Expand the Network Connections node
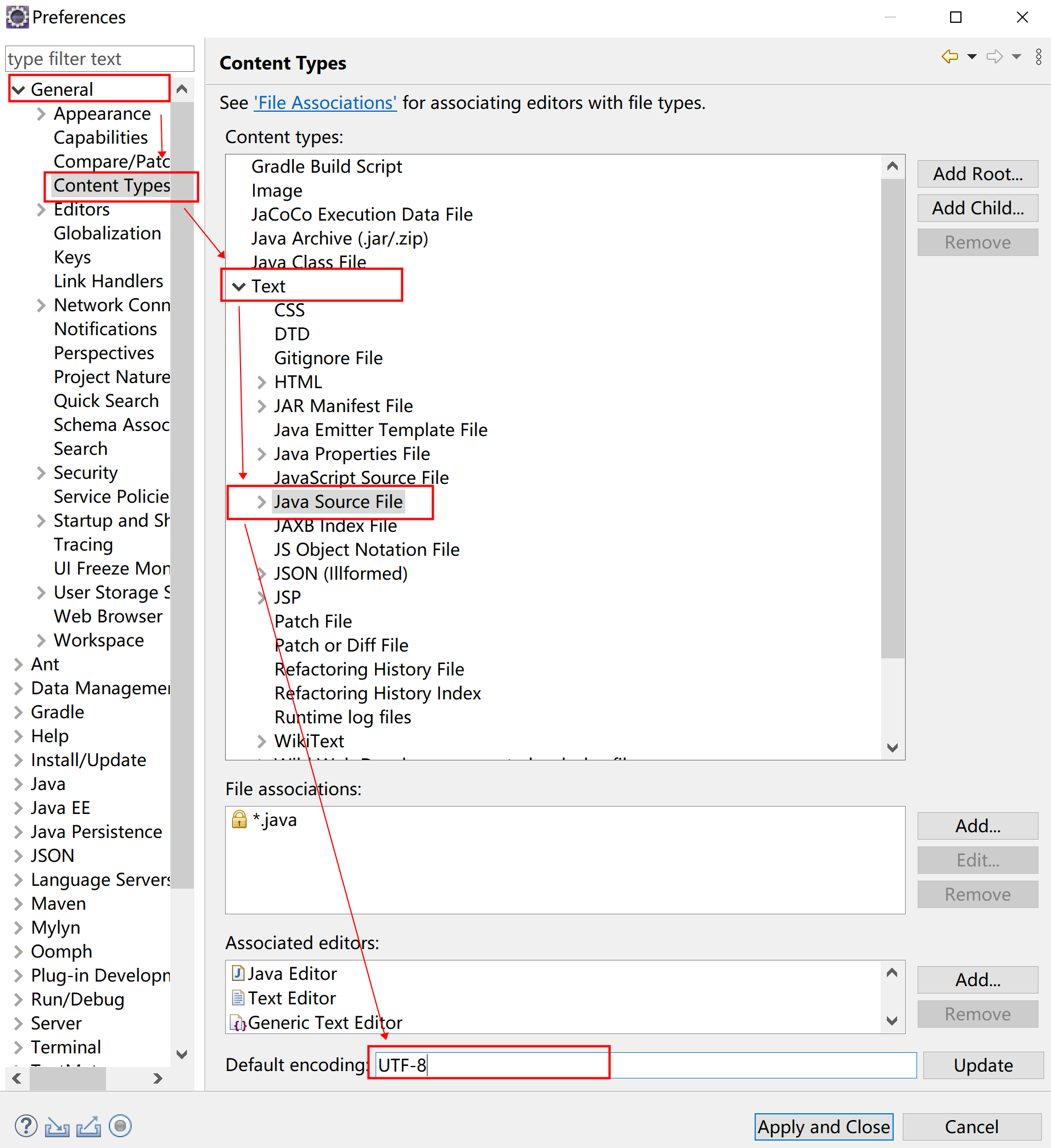Viewport: 1051px width, 1148px height. (41, 306)
